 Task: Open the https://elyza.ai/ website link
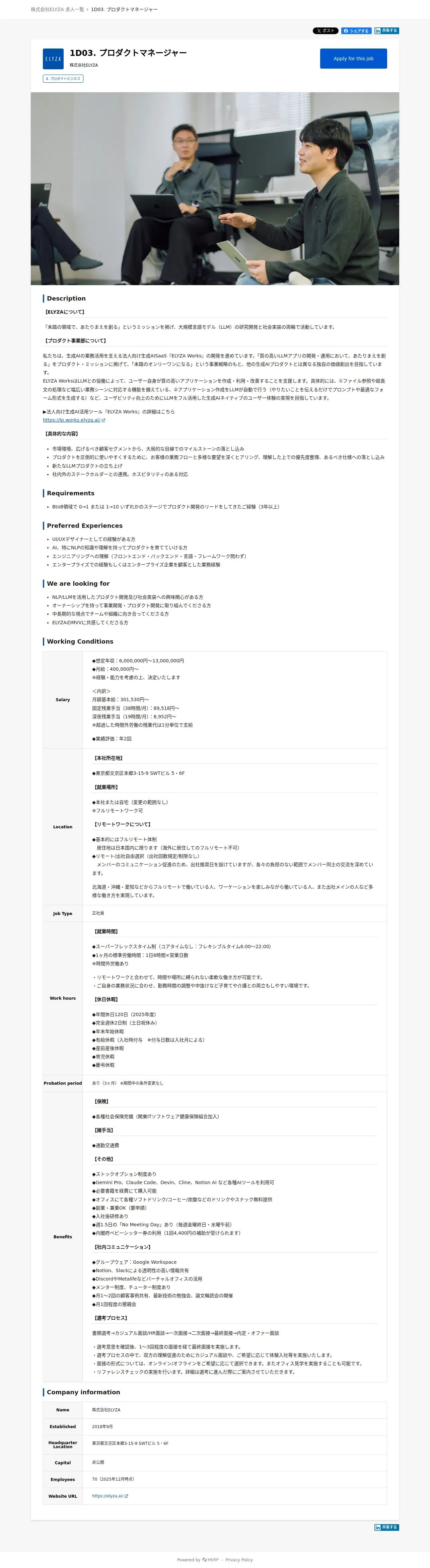click(110, 1496)
